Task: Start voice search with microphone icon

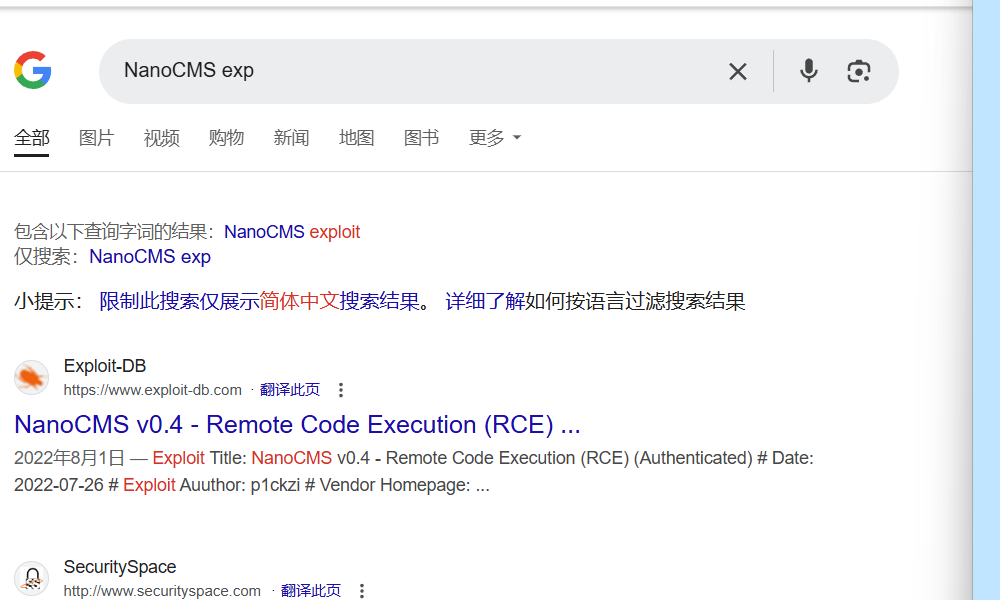Action: (809, 71)
